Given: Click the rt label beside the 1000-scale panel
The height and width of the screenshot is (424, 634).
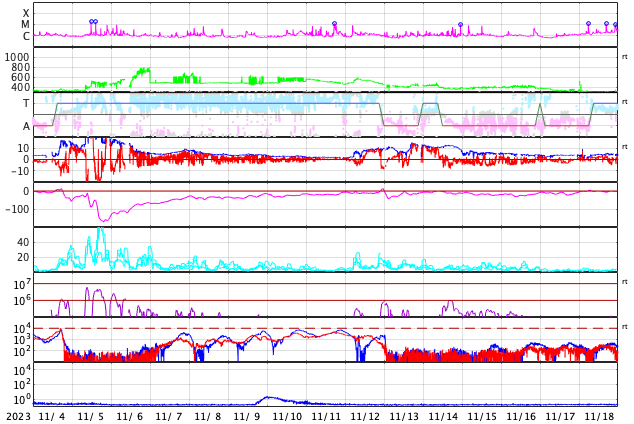Looking at the screenshot, I should 625,57.
